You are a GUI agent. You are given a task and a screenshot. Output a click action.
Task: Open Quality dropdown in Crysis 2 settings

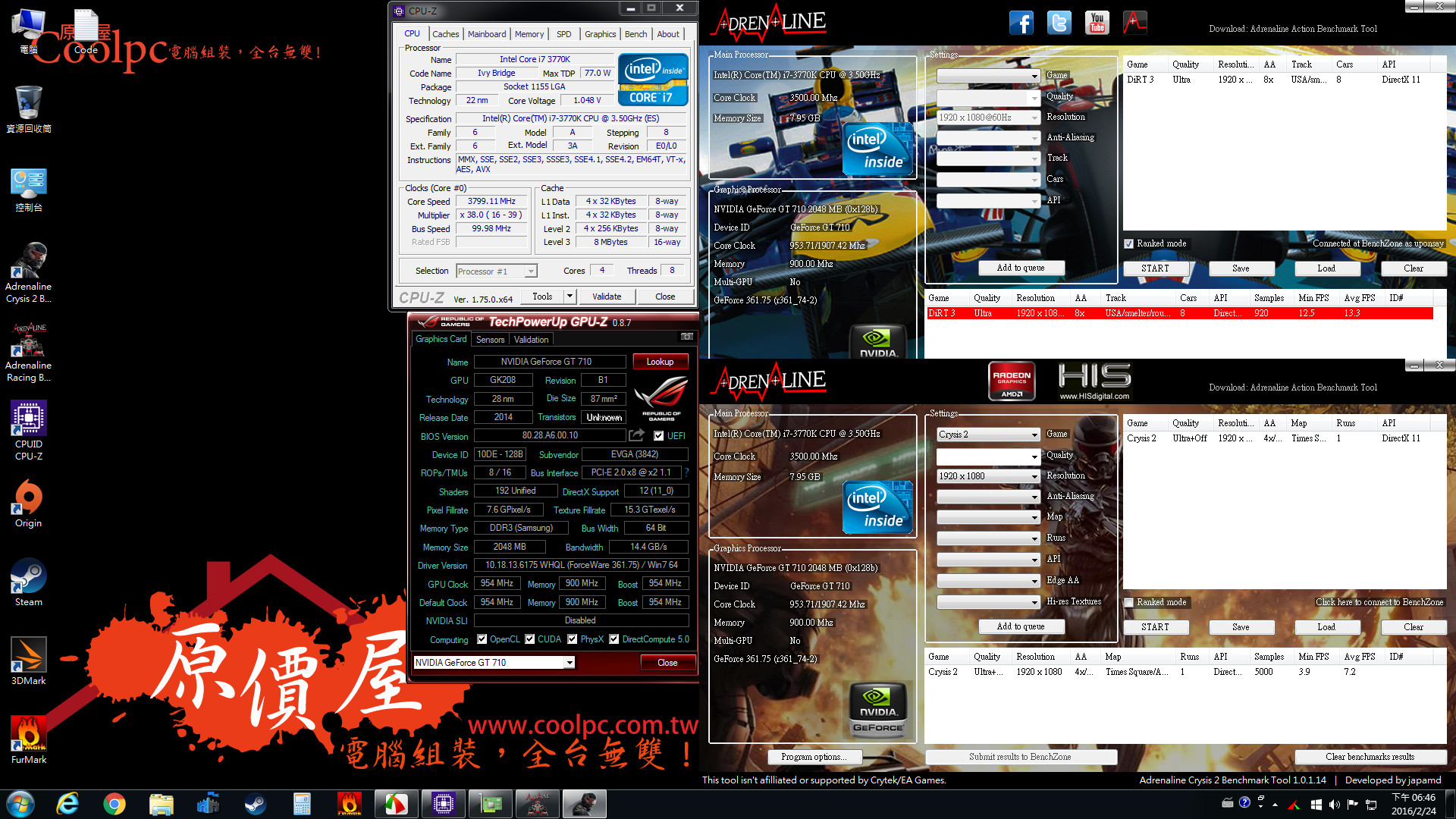tap(988, 457)
